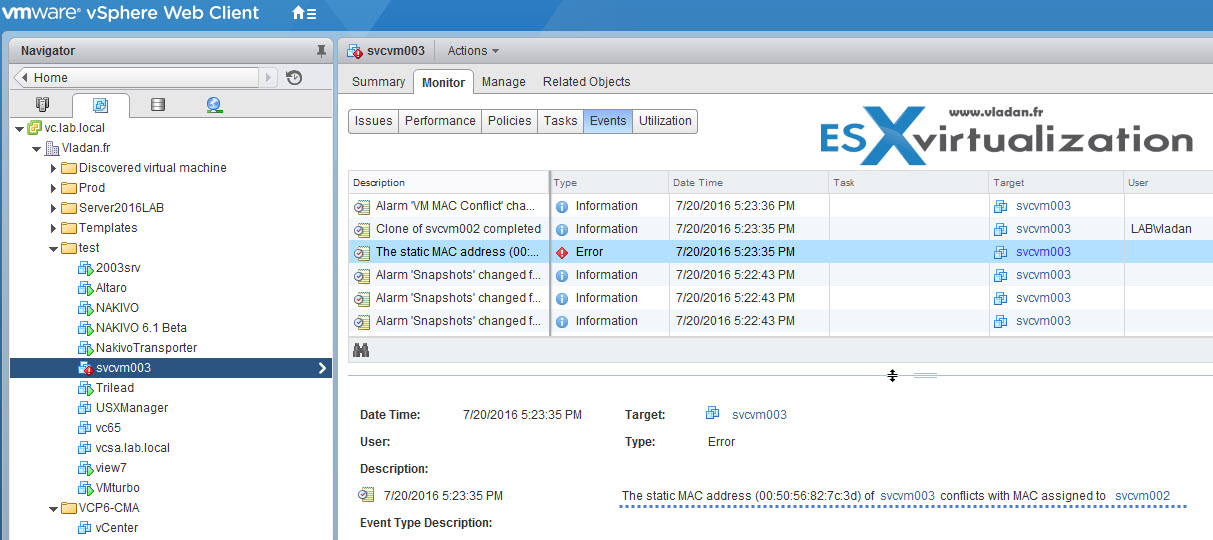Image resolution: width=1213 pixels, height=540 pixels.
Task: Click the Home menu icon in header
Action: click(x=304, y=14)
